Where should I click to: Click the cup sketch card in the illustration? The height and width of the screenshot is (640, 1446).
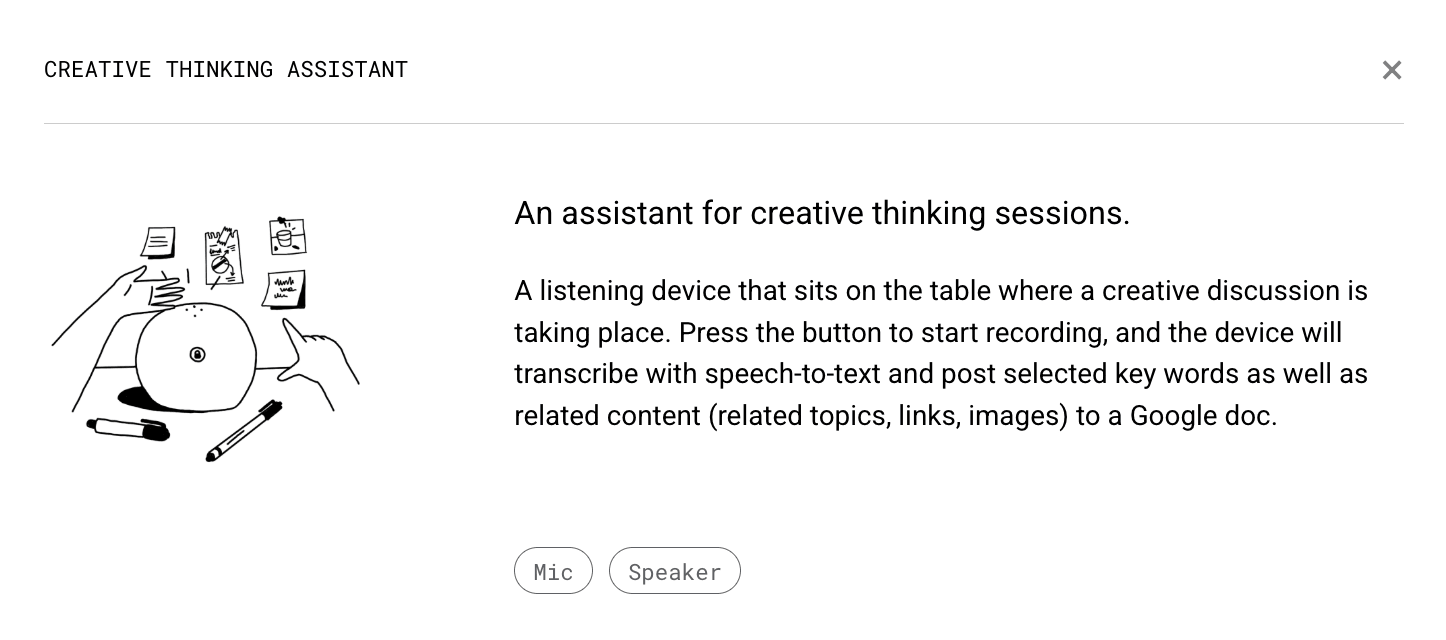click(287, 236)
